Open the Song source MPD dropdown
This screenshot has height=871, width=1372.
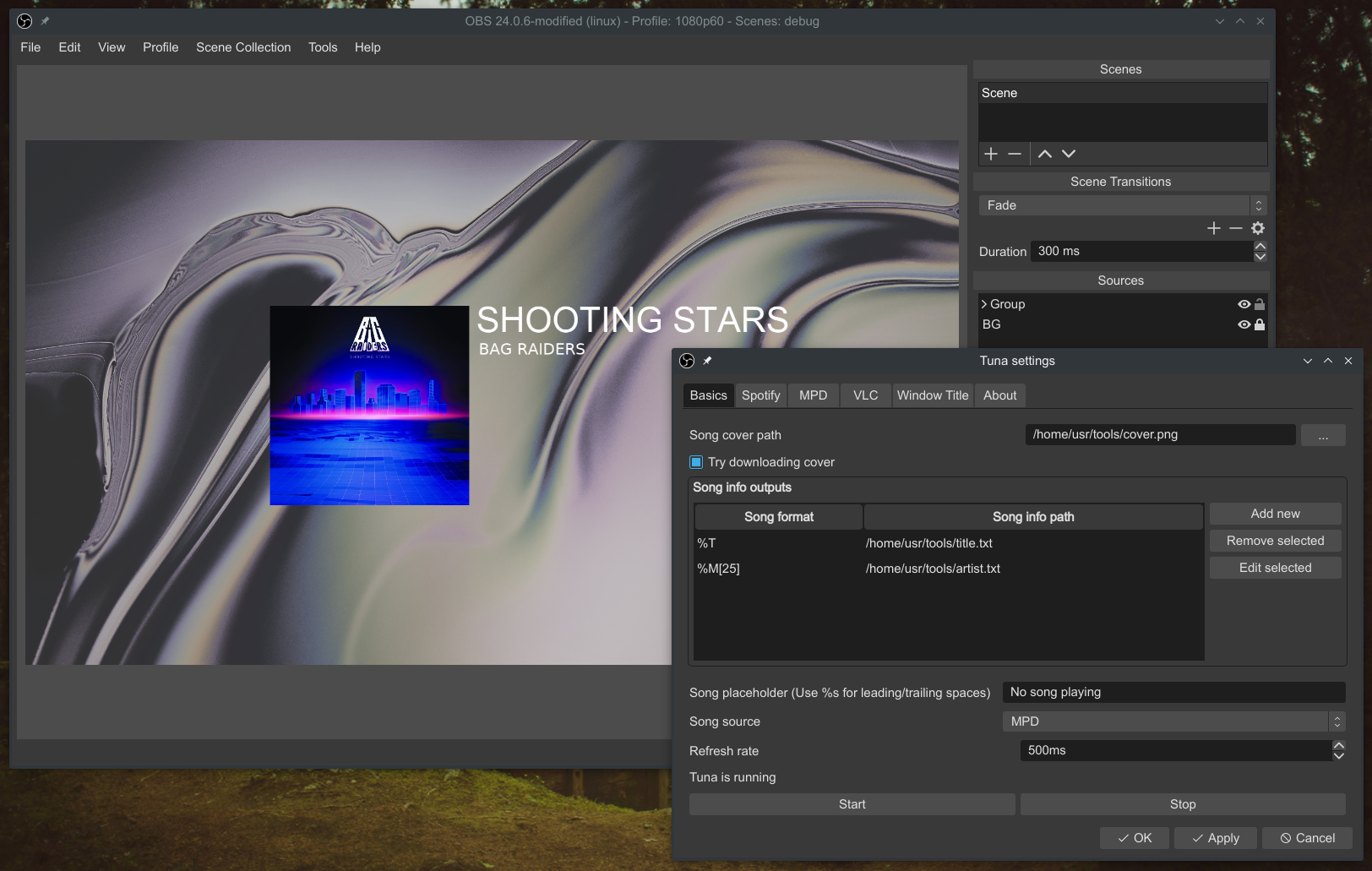point(1173,721)
